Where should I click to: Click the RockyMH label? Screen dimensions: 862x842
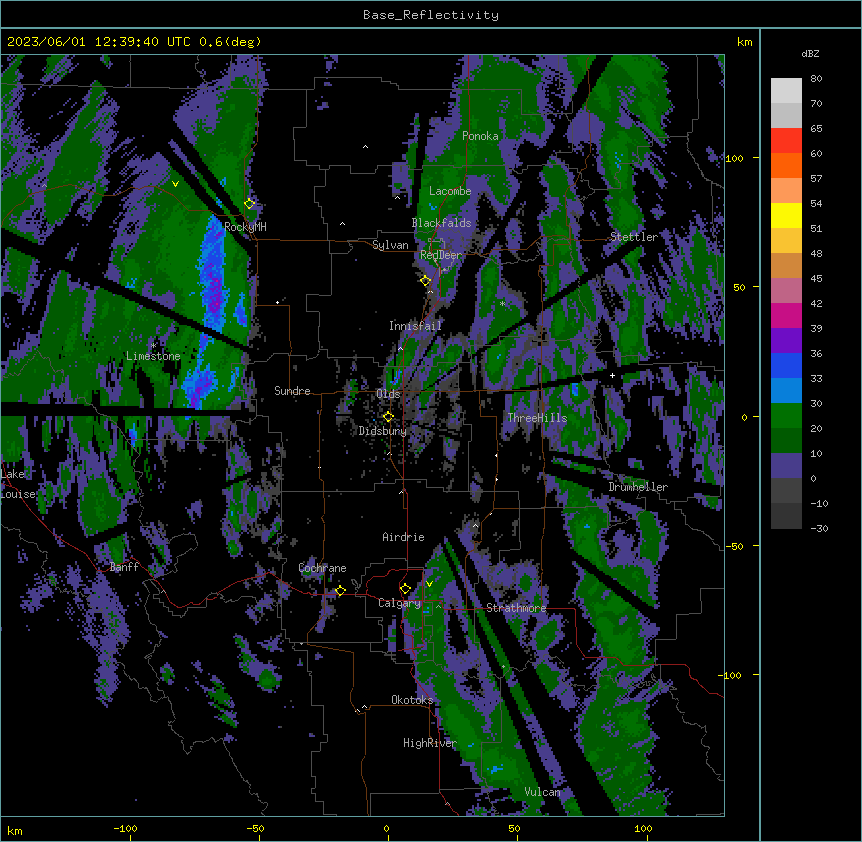(x=245, y=227)
